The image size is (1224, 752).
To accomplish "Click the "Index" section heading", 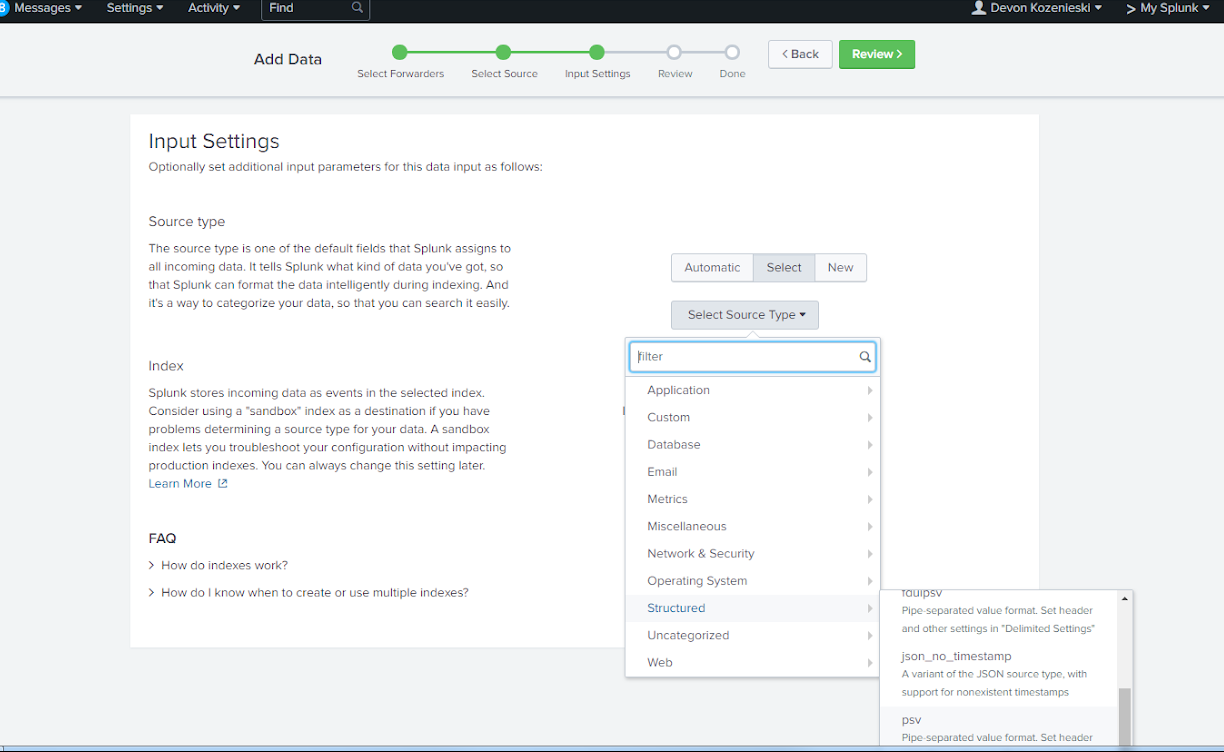I will pyautogui.click(x=166, y=366).
